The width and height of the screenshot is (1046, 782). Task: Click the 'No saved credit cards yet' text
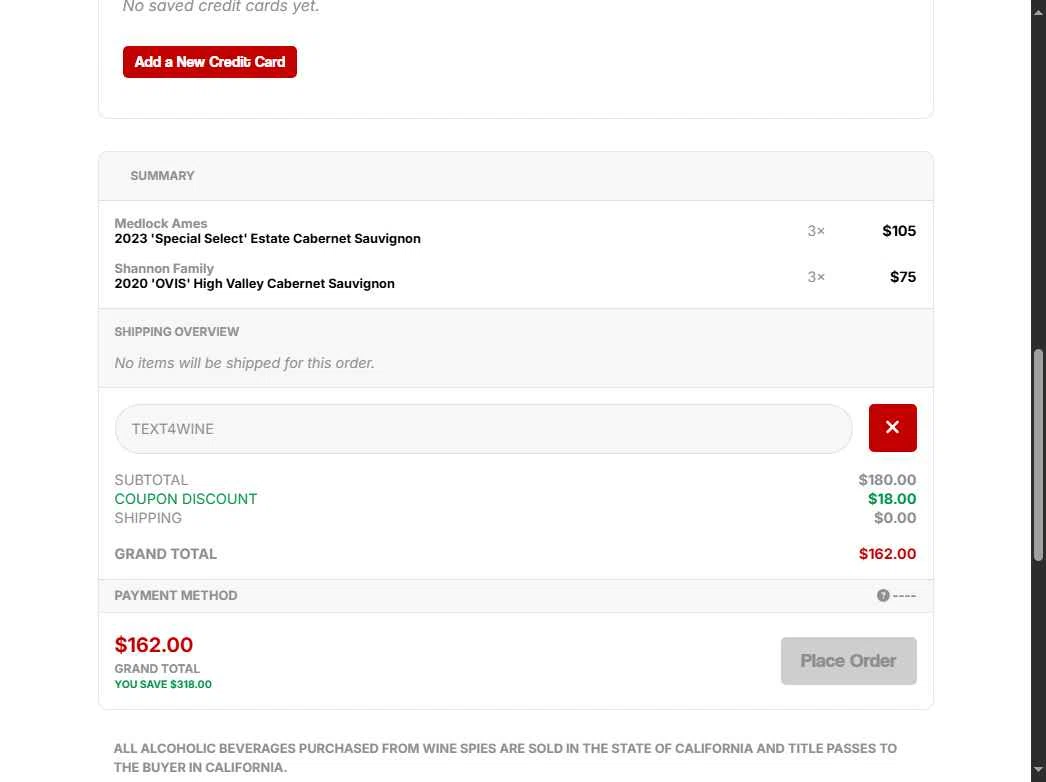(221, 7)
